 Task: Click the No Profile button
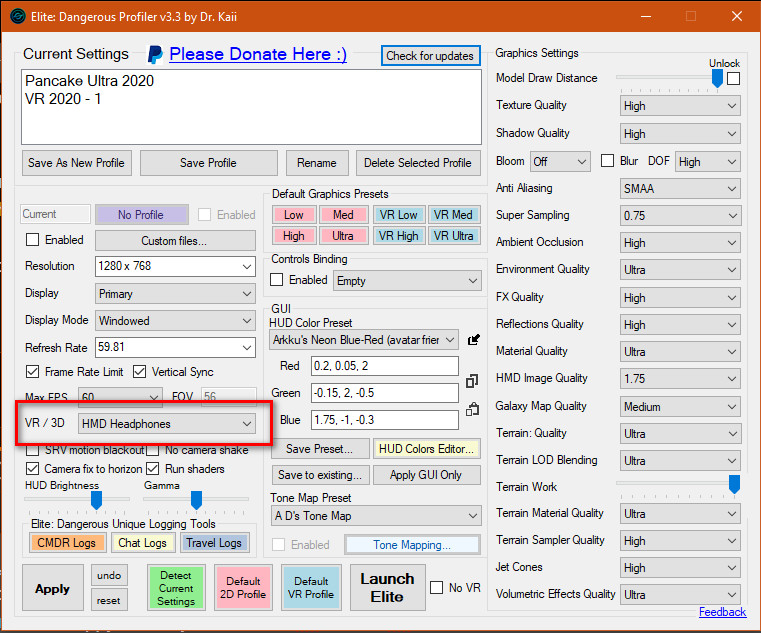point(141,215)
